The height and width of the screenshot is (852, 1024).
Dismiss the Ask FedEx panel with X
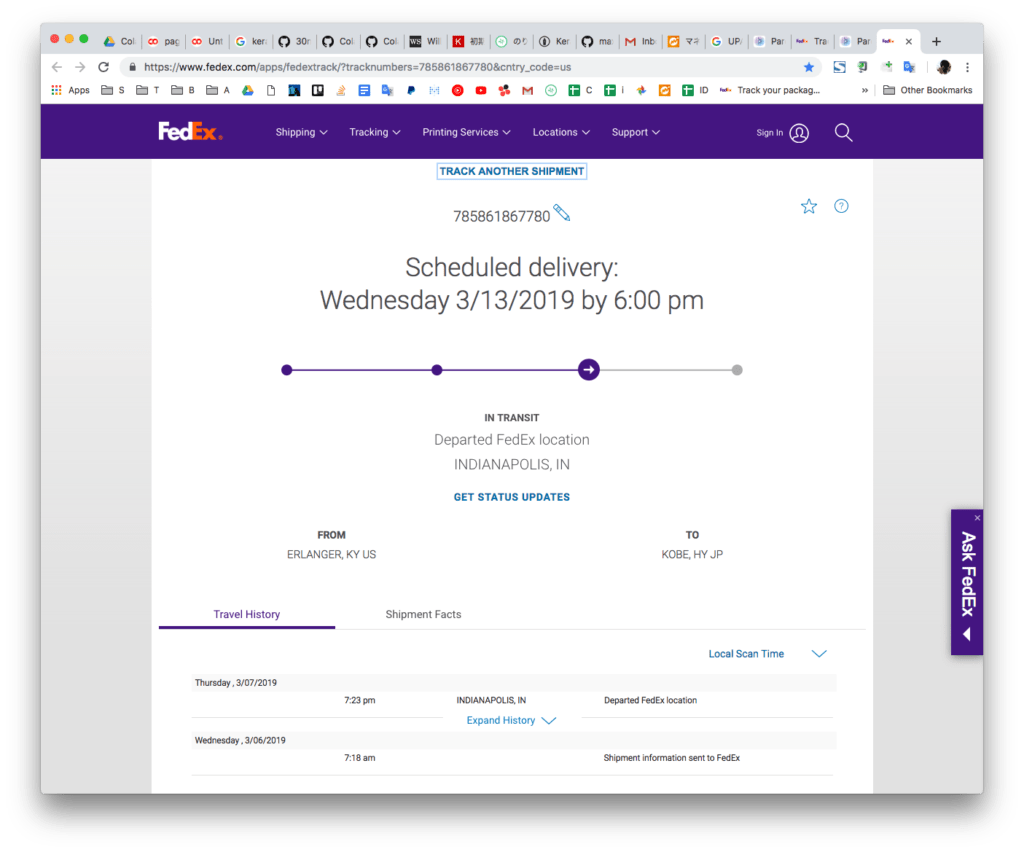point(977,518)
